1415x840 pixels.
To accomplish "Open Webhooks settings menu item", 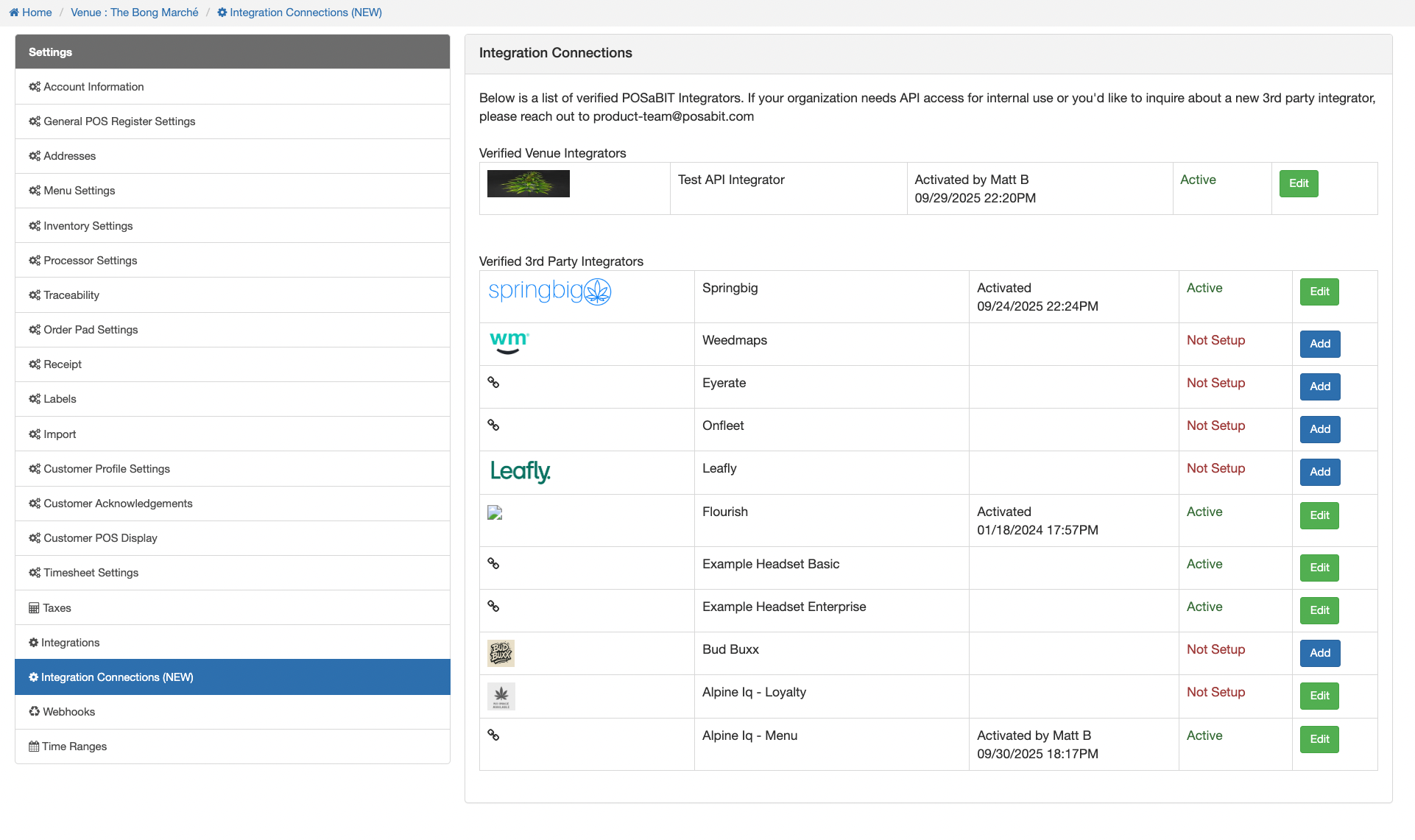I will pyautogui.click(x=68, y=712).
